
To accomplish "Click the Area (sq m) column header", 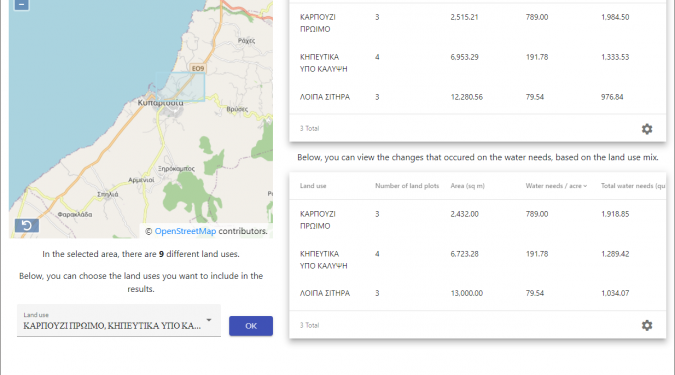I will [468, 186].
